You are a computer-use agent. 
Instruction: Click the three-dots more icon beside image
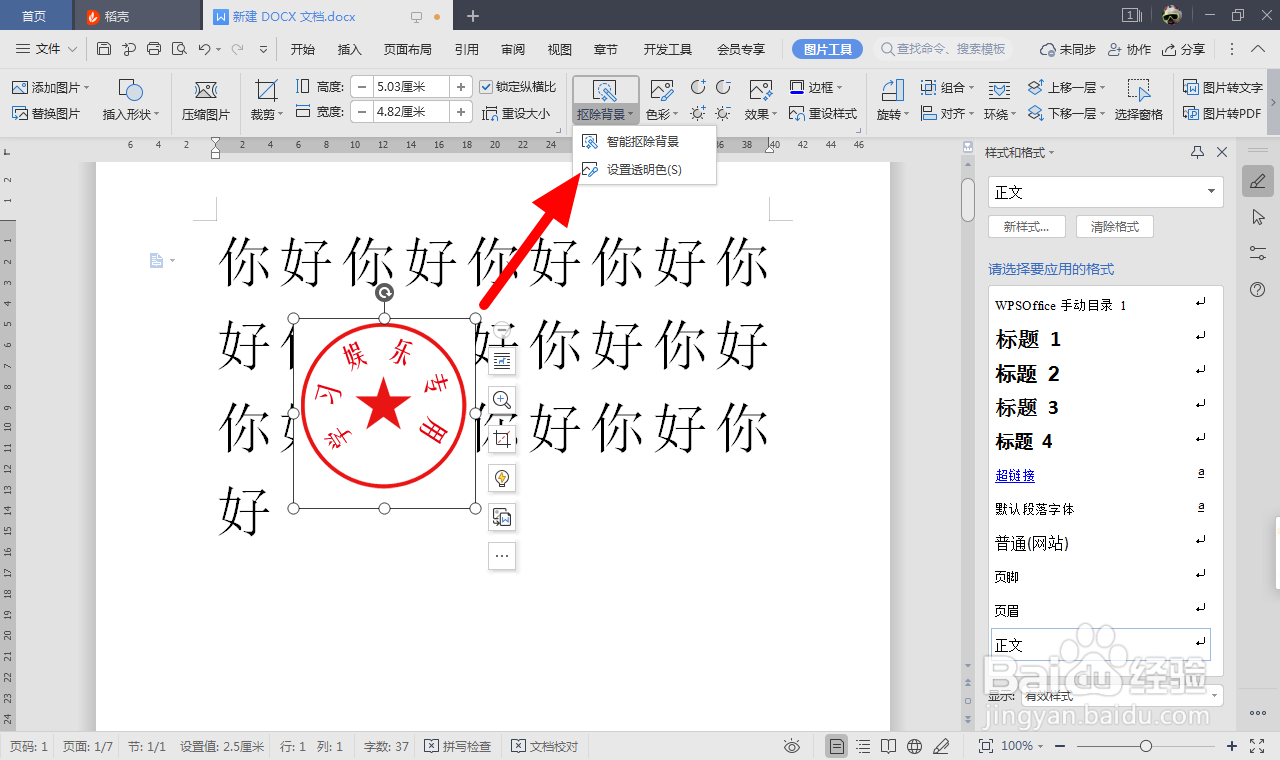click(502, 556)
